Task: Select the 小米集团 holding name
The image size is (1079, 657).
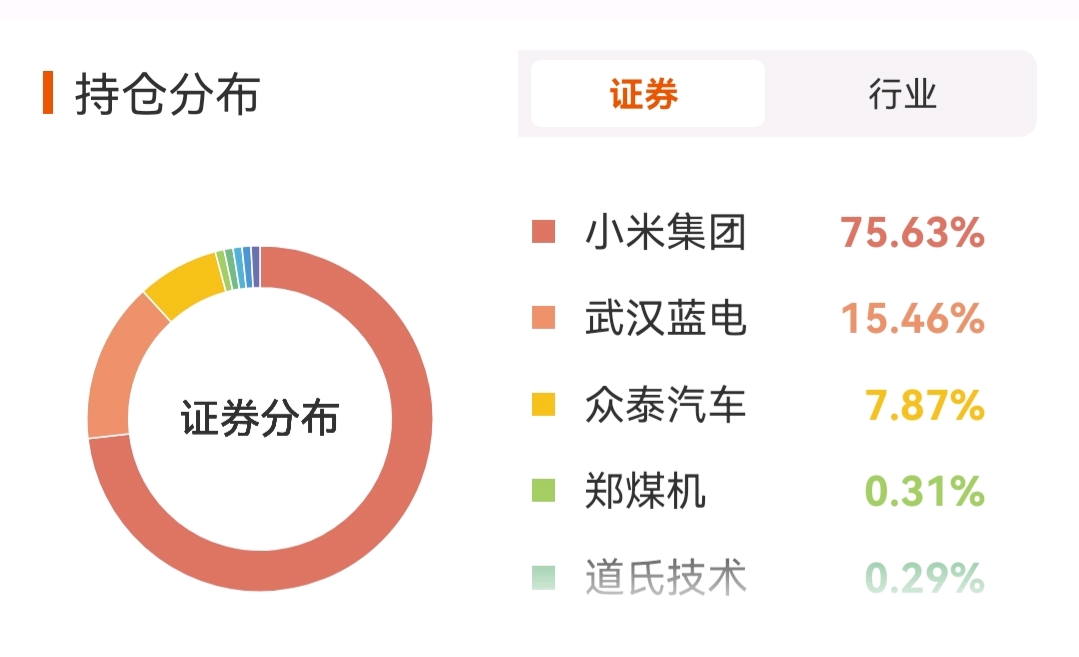Action: point(665,232)
